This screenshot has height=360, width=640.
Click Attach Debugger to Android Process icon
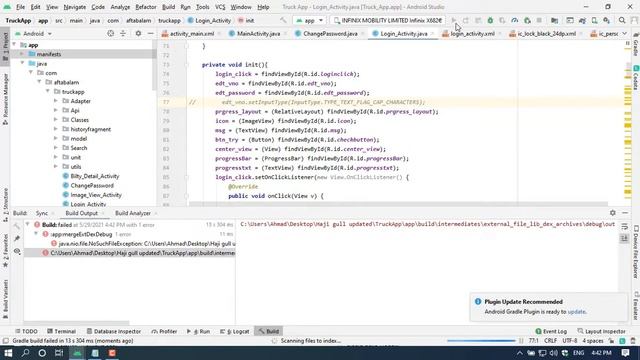coord(527,20)
